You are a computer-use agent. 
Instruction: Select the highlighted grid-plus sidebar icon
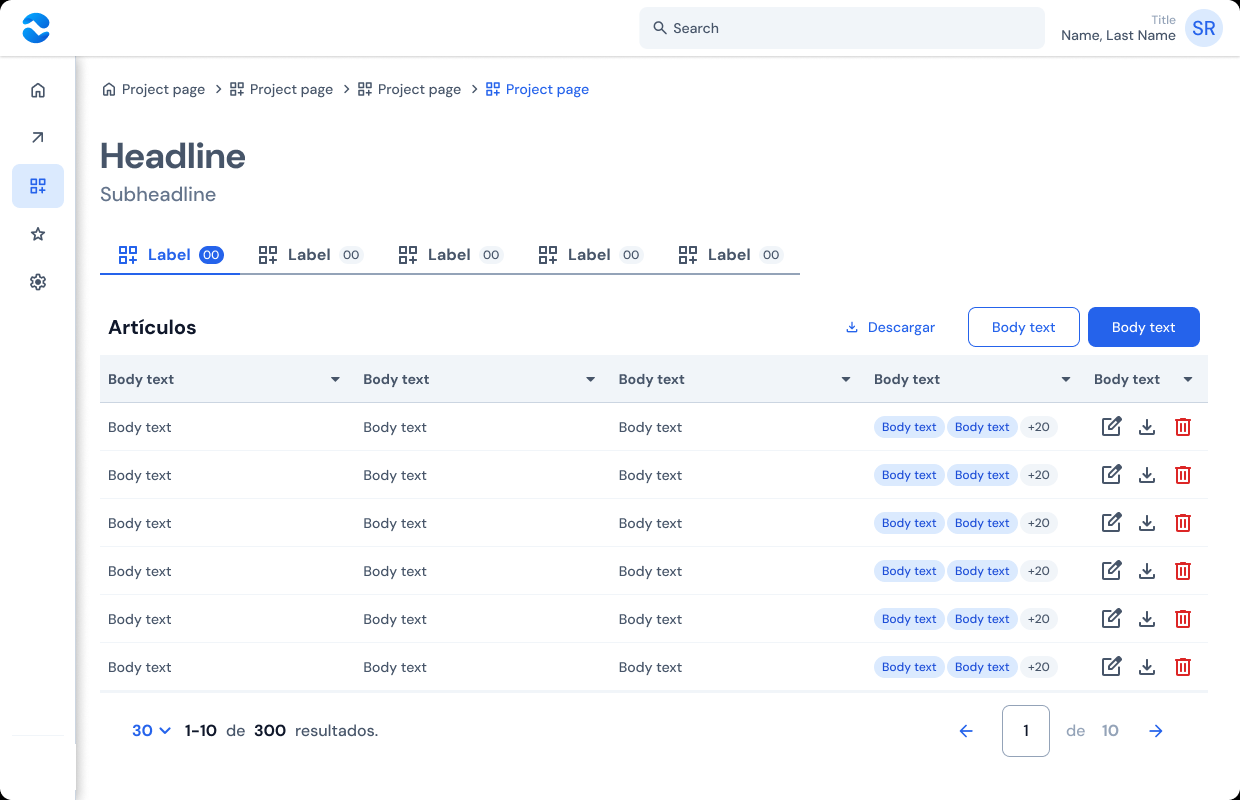[x=38, y=186]
